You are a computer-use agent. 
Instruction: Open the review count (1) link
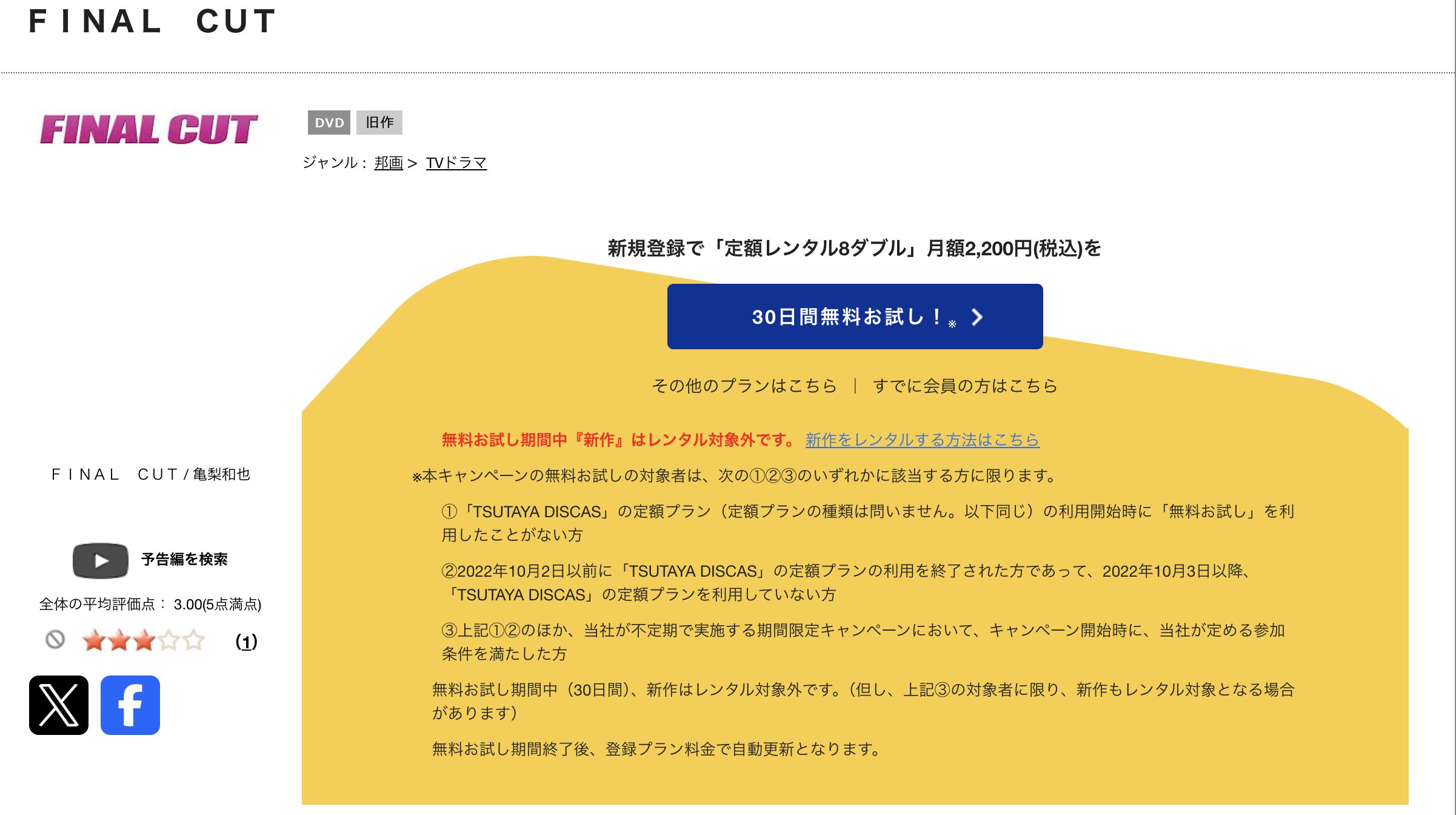coord(246,642)
